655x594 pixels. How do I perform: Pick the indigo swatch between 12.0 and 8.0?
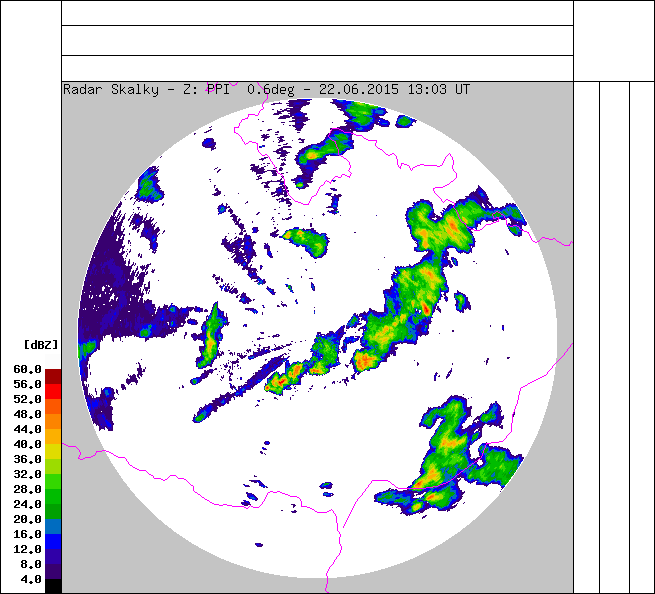(x=53, y=557)
